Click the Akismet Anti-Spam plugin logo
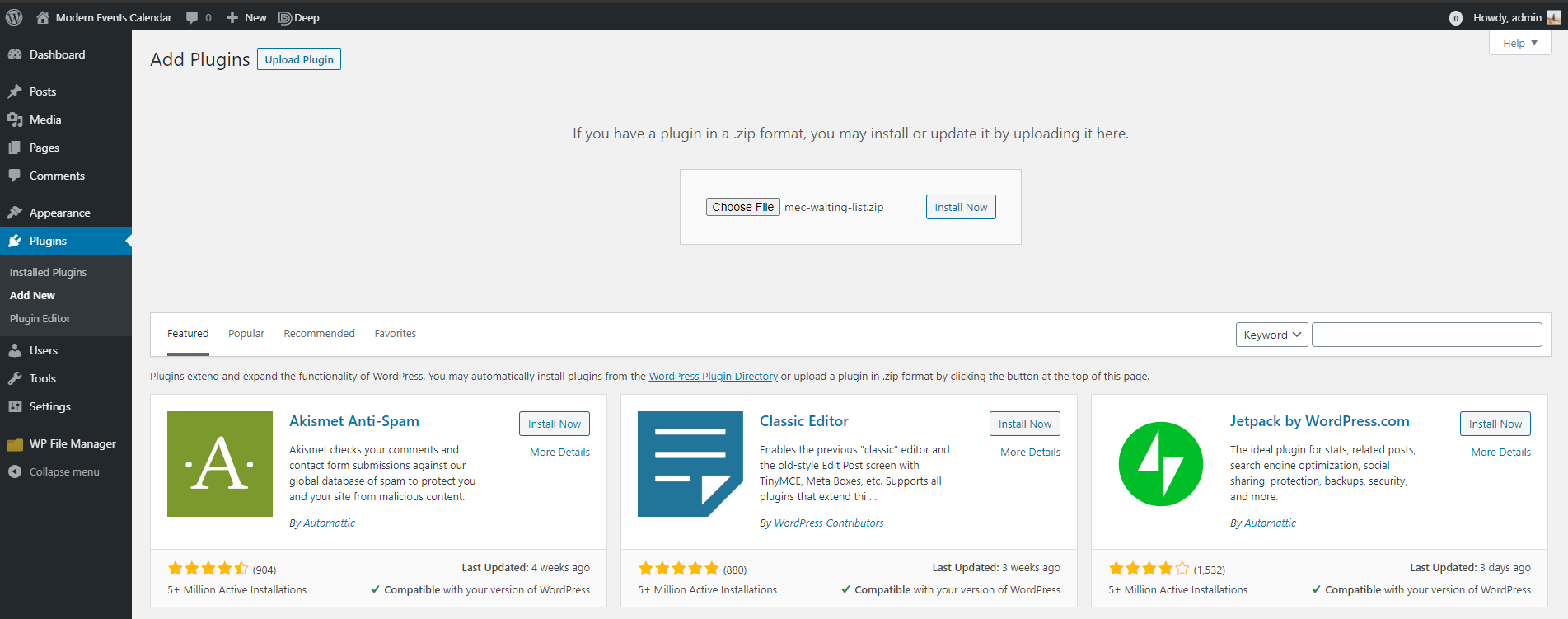Screen dimensions: 1568x619 pos(220,464)
